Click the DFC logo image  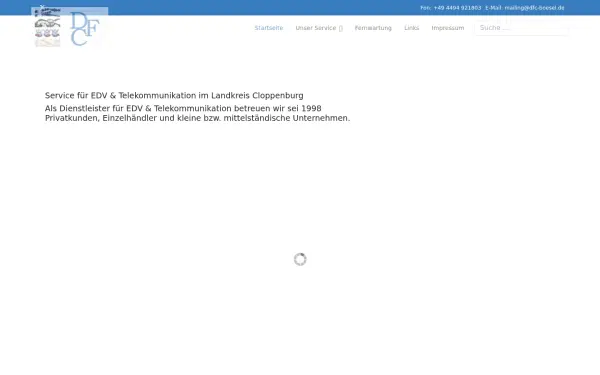pos(70,28)
